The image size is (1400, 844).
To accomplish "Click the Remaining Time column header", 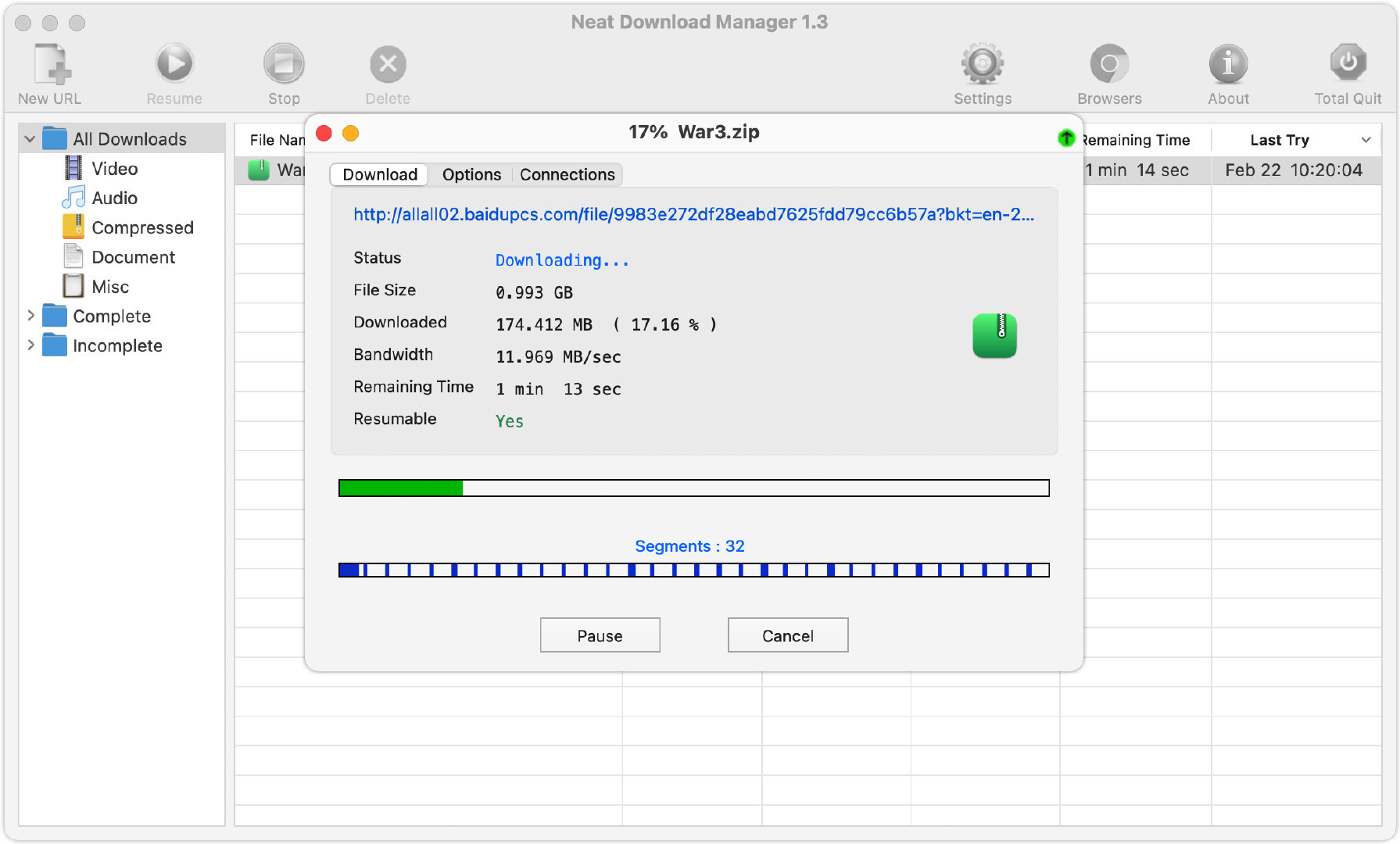I will 1136,140.
